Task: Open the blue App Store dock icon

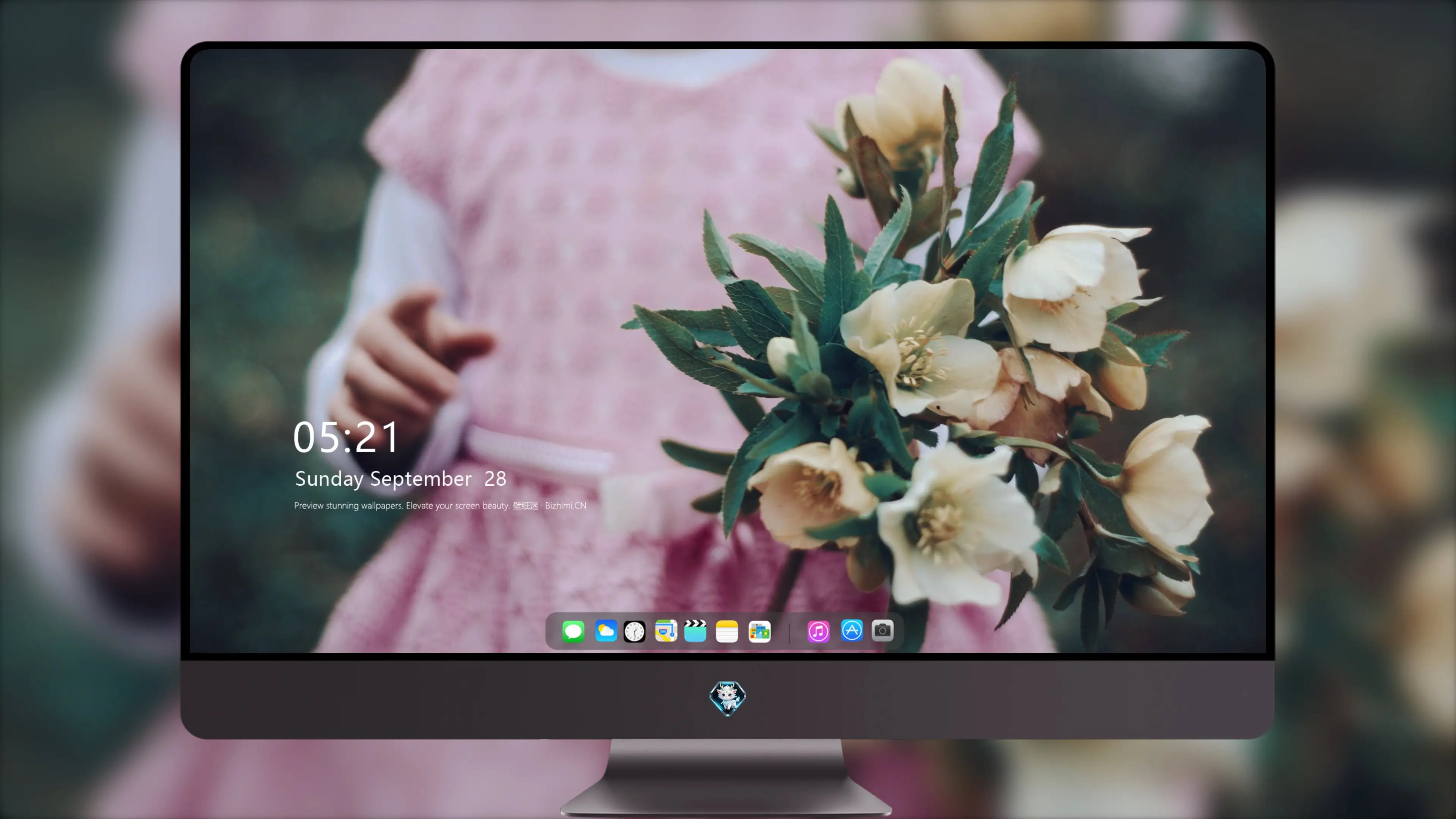Action: click(x=852, y=631)
